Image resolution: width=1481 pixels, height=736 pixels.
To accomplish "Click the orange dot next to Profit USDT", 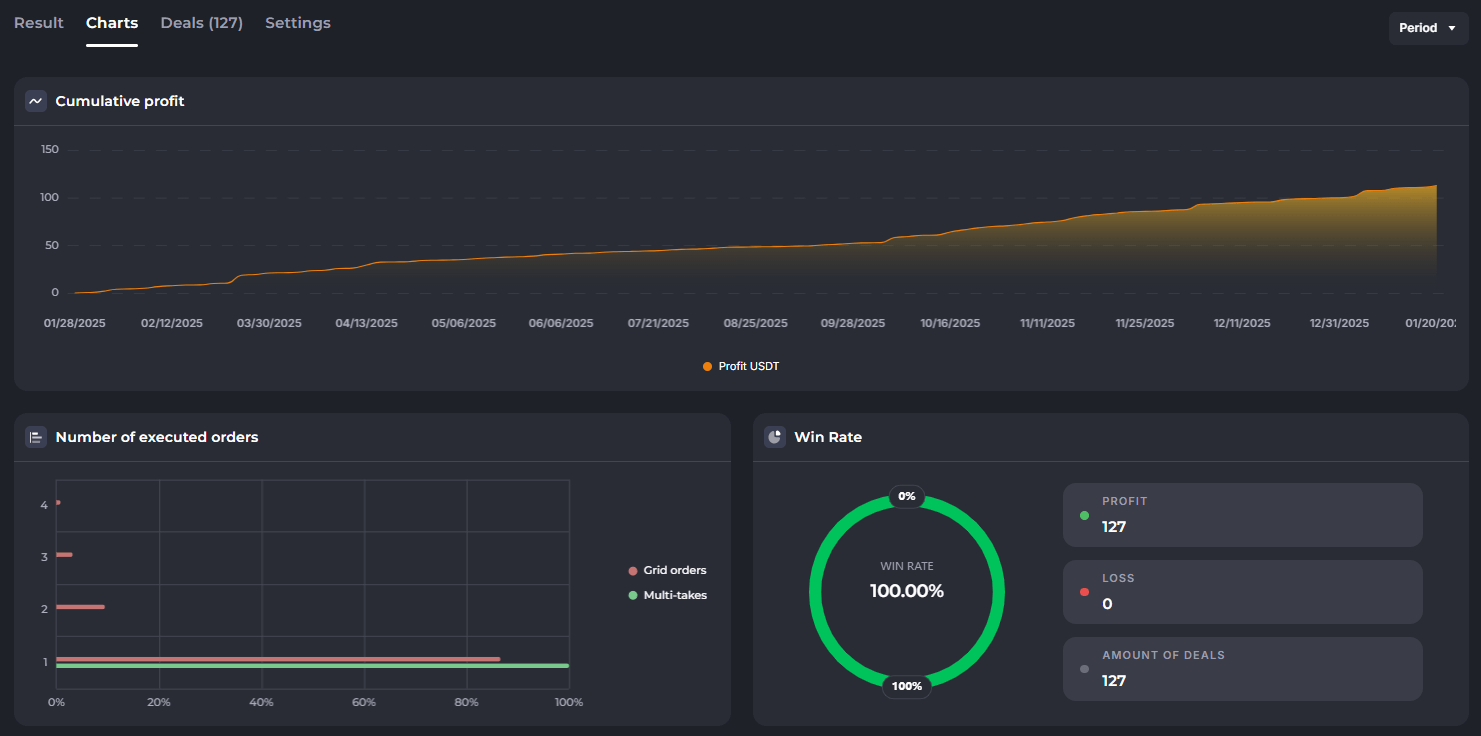I will click(x=706, y=366).
